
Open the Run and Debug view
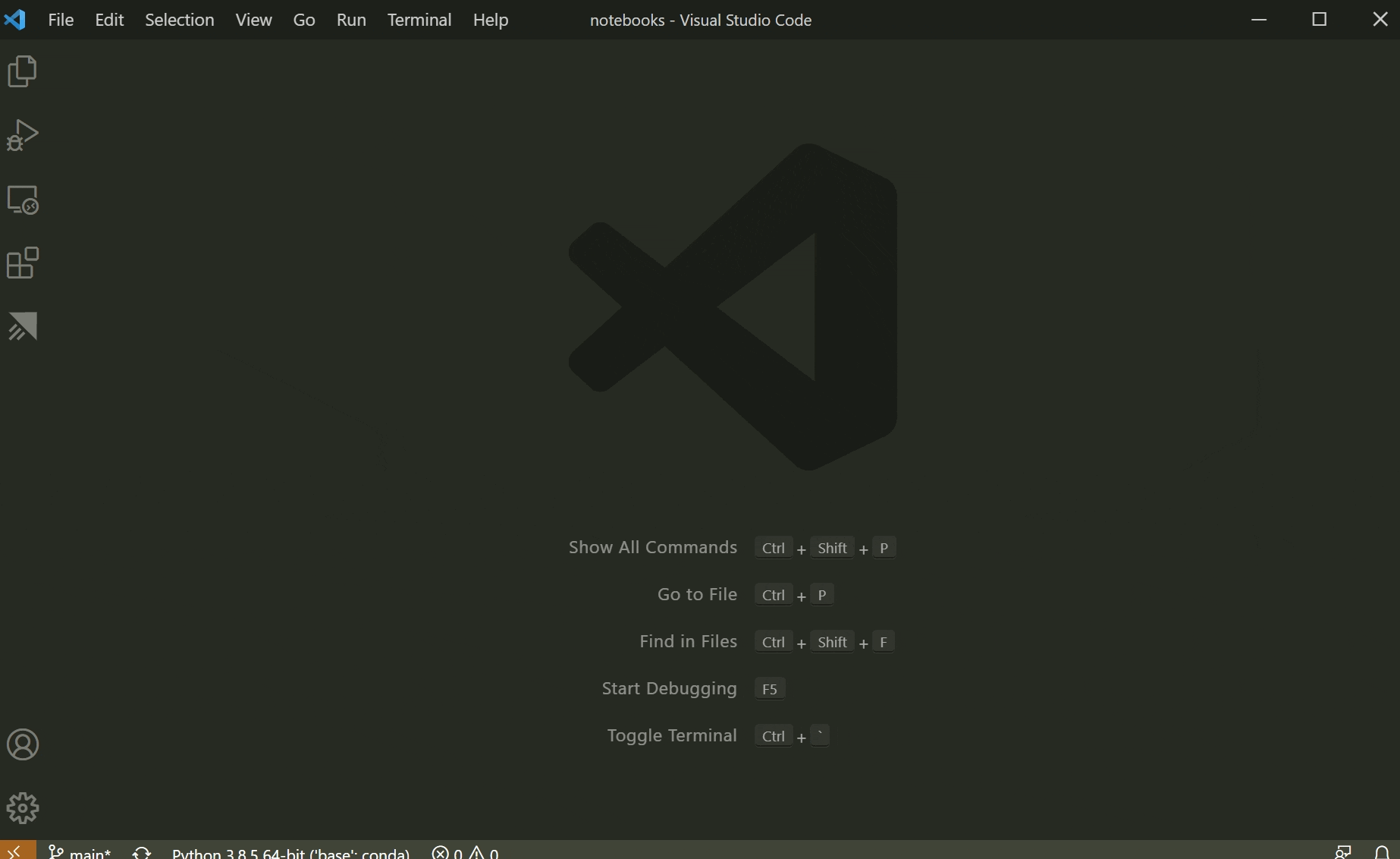click(x=23, y=135)
